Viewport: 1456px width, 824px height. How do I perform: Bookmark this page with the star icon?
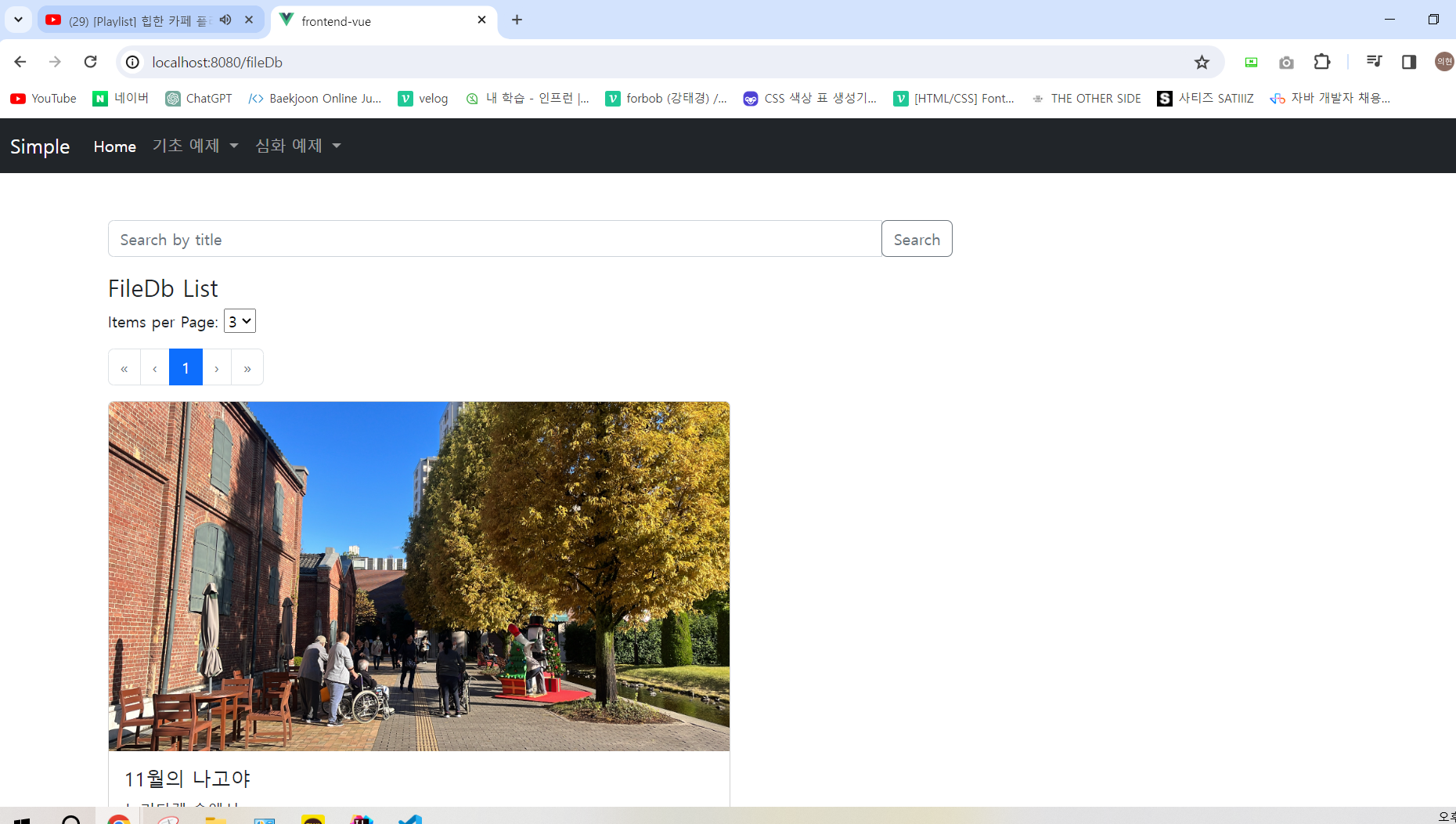[x=1202, y=62]
